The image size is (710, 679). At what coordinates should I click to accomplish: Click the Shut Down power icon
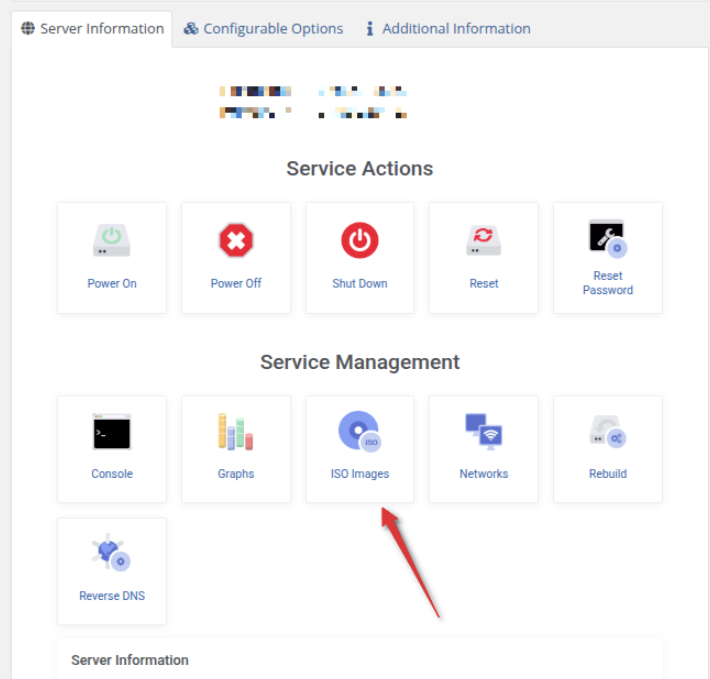tap(360, 240)
